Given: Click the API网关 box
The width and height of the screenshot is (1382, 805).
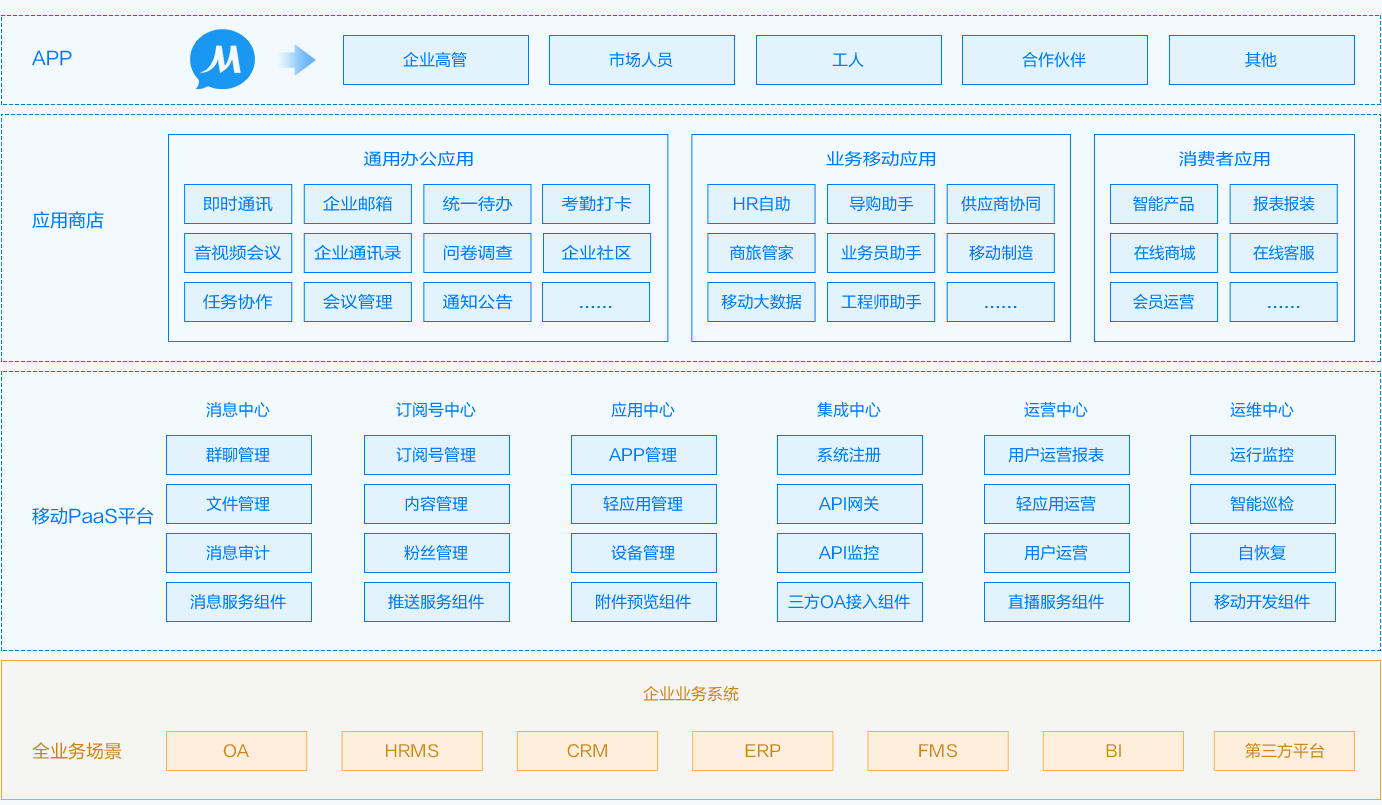Looking at the screenshot, I should (x=850, y=504).
